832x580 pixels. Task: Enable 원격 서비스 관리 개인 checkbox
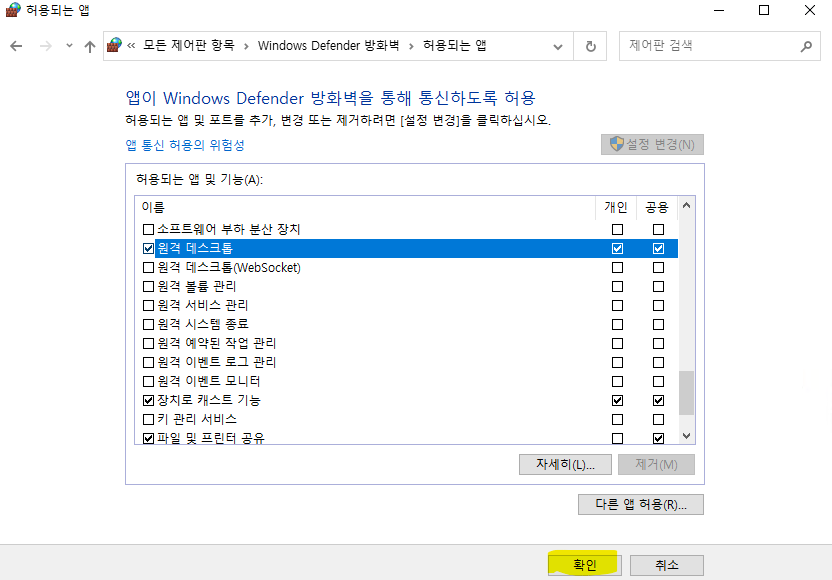(617, 306)
